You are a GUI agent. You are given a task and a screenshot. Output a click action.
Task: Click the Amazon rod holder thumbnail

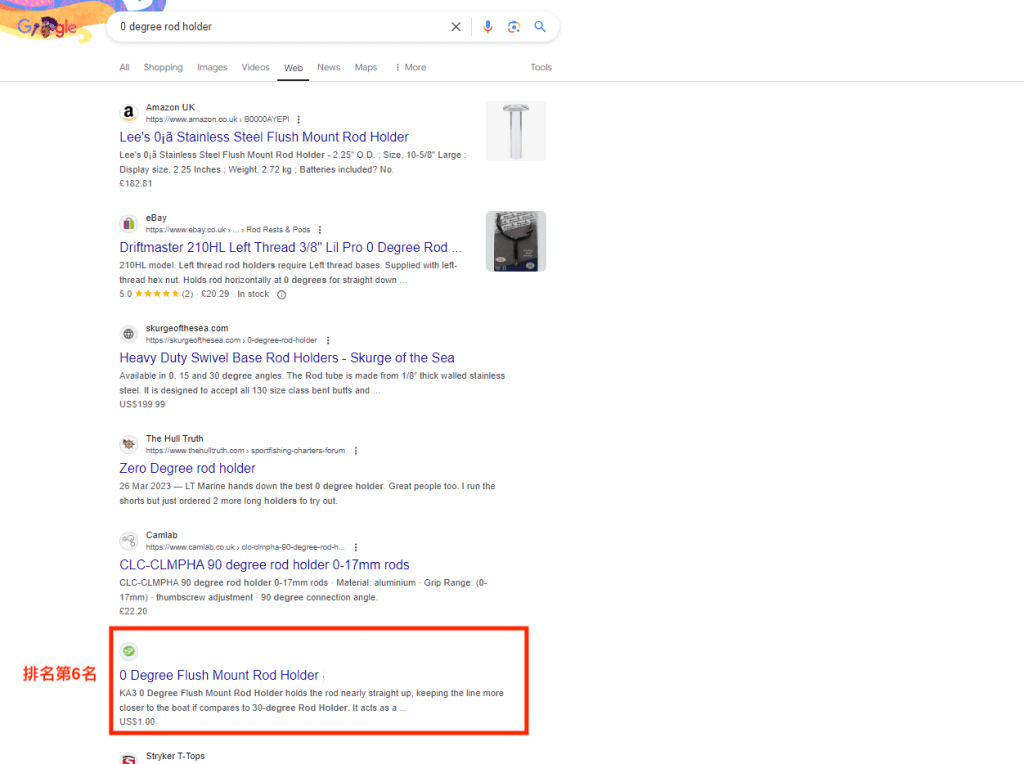(516, 131)
